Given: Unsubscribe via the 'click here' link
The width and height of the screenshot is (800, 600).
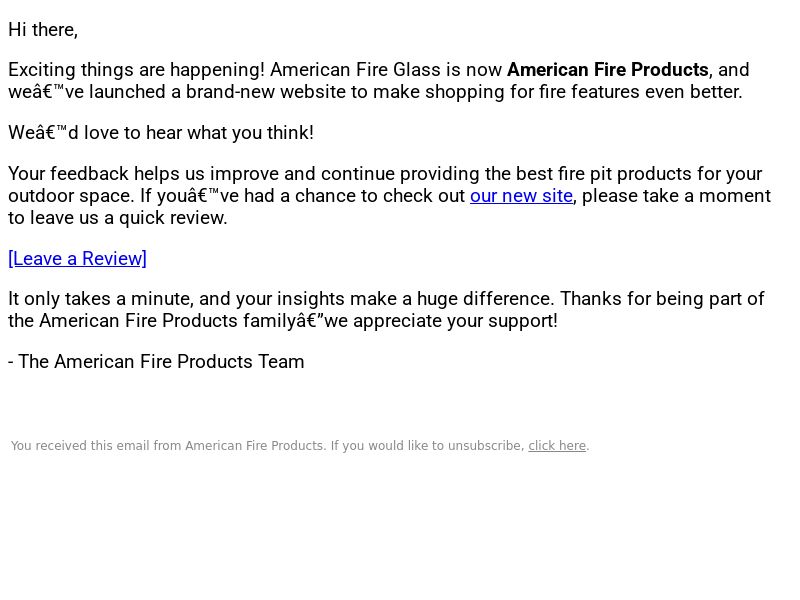Looking at the screenshot, I should pos(557,446).
